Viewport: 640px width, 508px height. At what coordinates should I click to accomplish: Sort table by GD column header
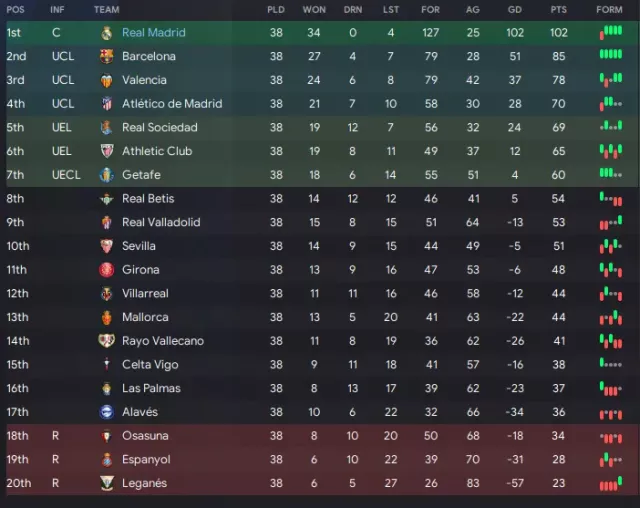[515, 10]
